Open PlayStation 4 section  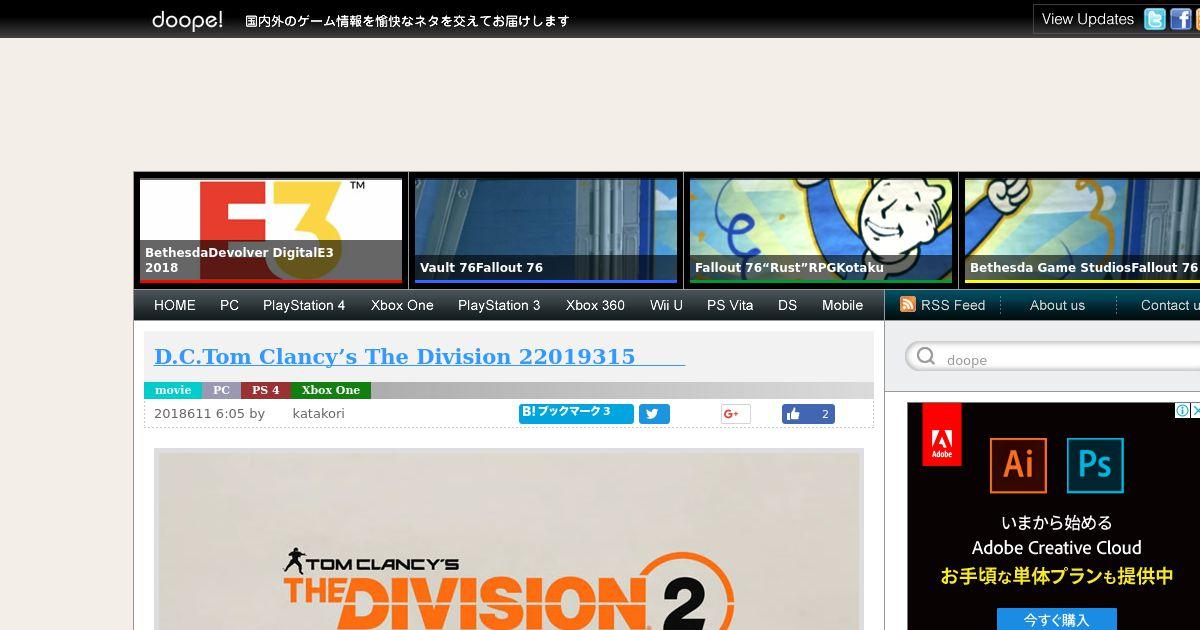(x=304, y=305)
